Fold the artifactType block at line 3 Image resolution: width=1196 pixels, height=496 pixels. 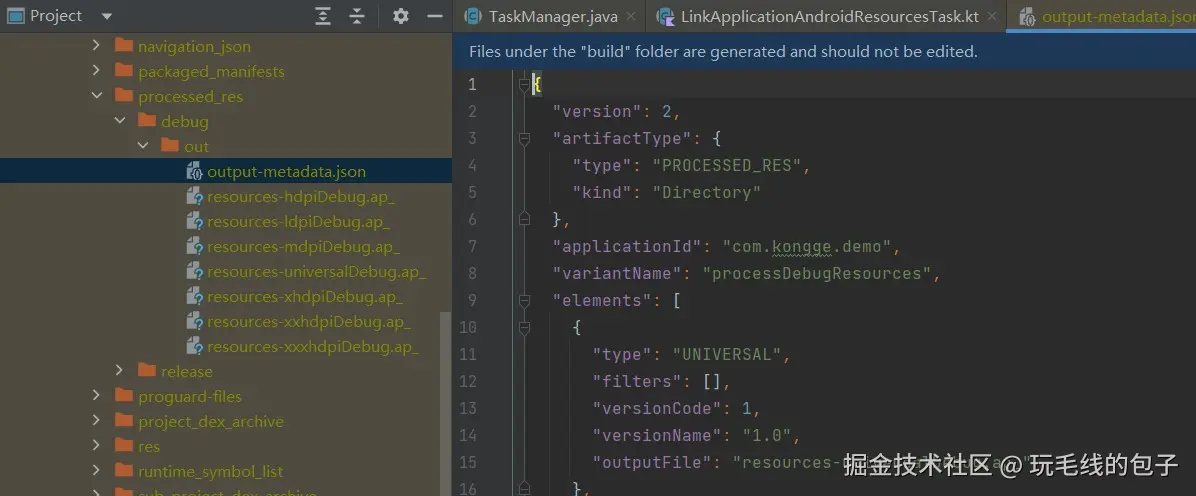pos(524,139)
